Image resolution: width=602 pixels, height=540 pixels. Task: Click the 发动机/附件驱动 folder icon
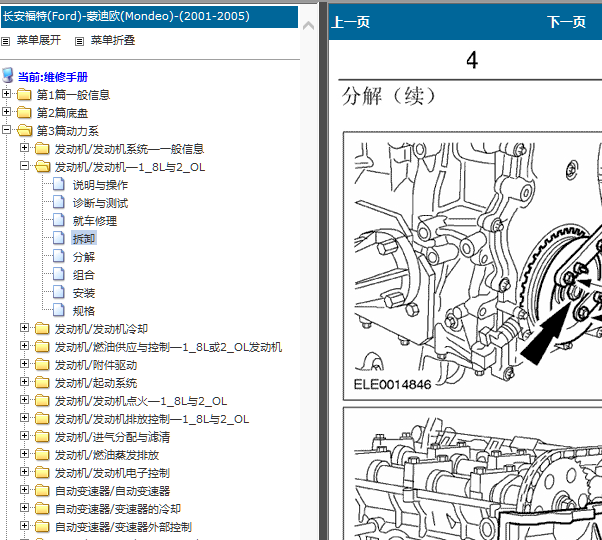click(42, 365)
